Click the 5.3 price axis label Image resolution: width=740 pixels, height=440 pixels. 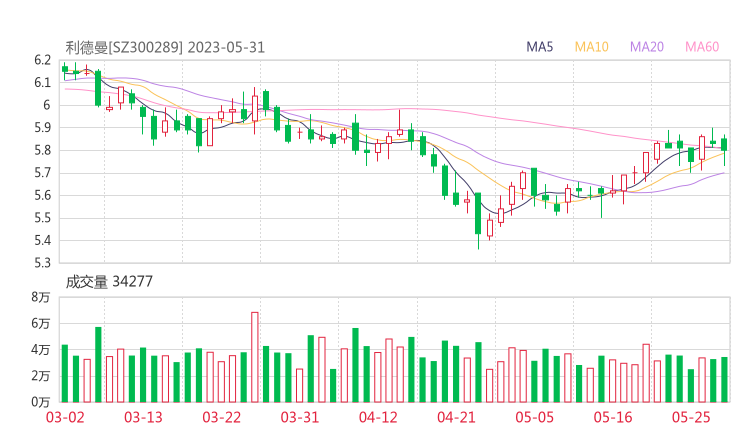(x=42, y=262)
